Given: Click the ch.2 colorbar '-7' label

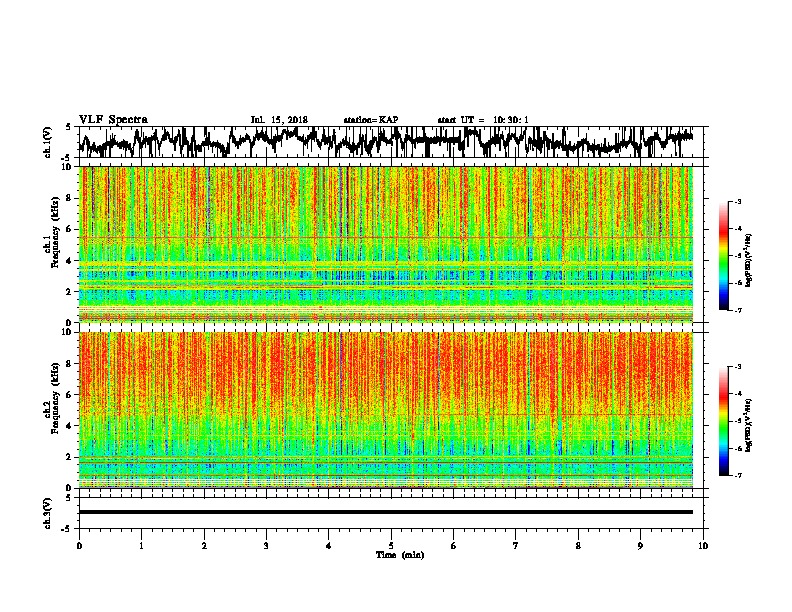Looking at the screenshot, I should pyautogui.click(x=738, y=475).
